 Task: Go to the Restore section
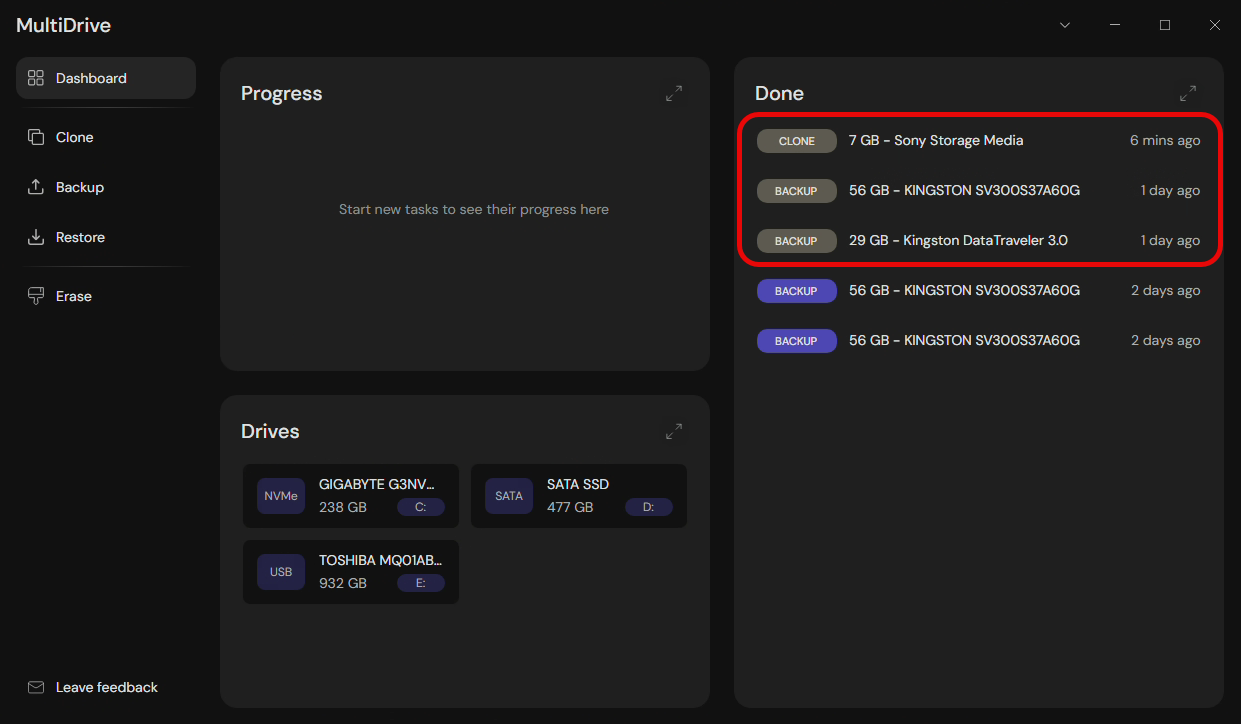click(x=80, y=237)
